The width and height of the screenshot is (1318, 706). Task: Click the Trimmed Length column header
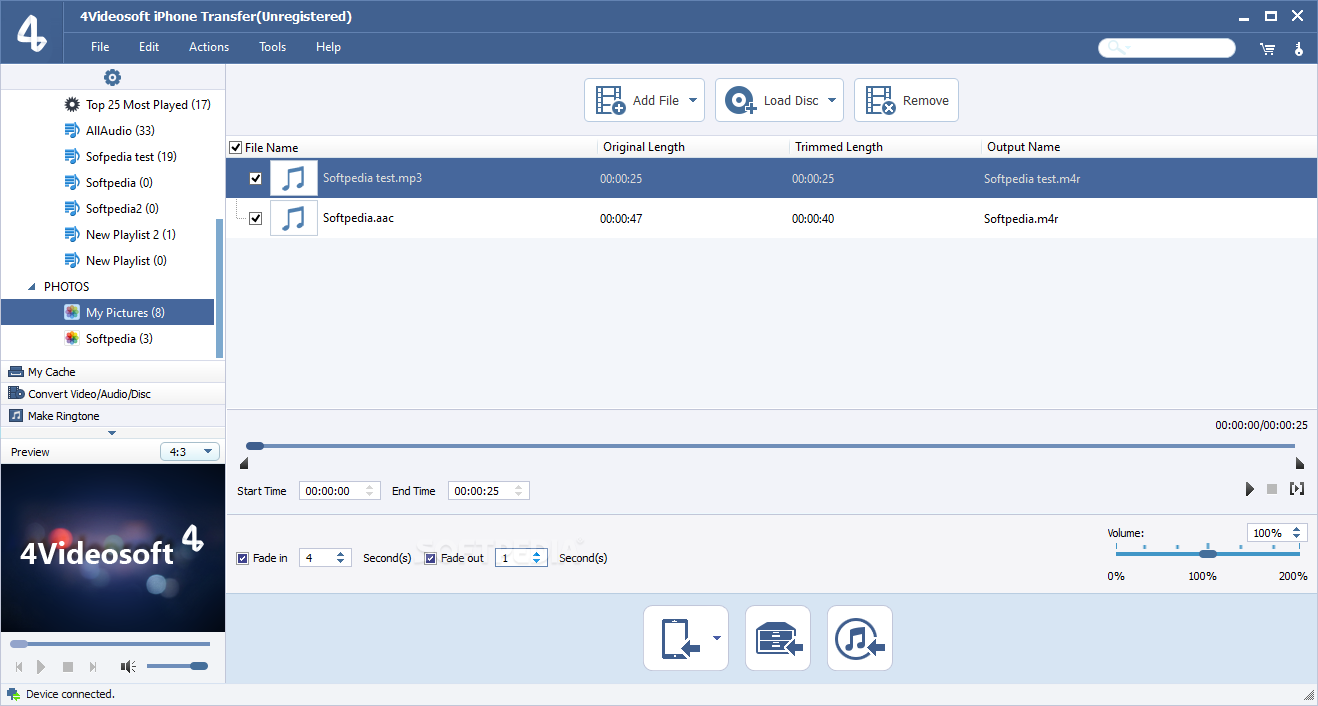point(839,147)
